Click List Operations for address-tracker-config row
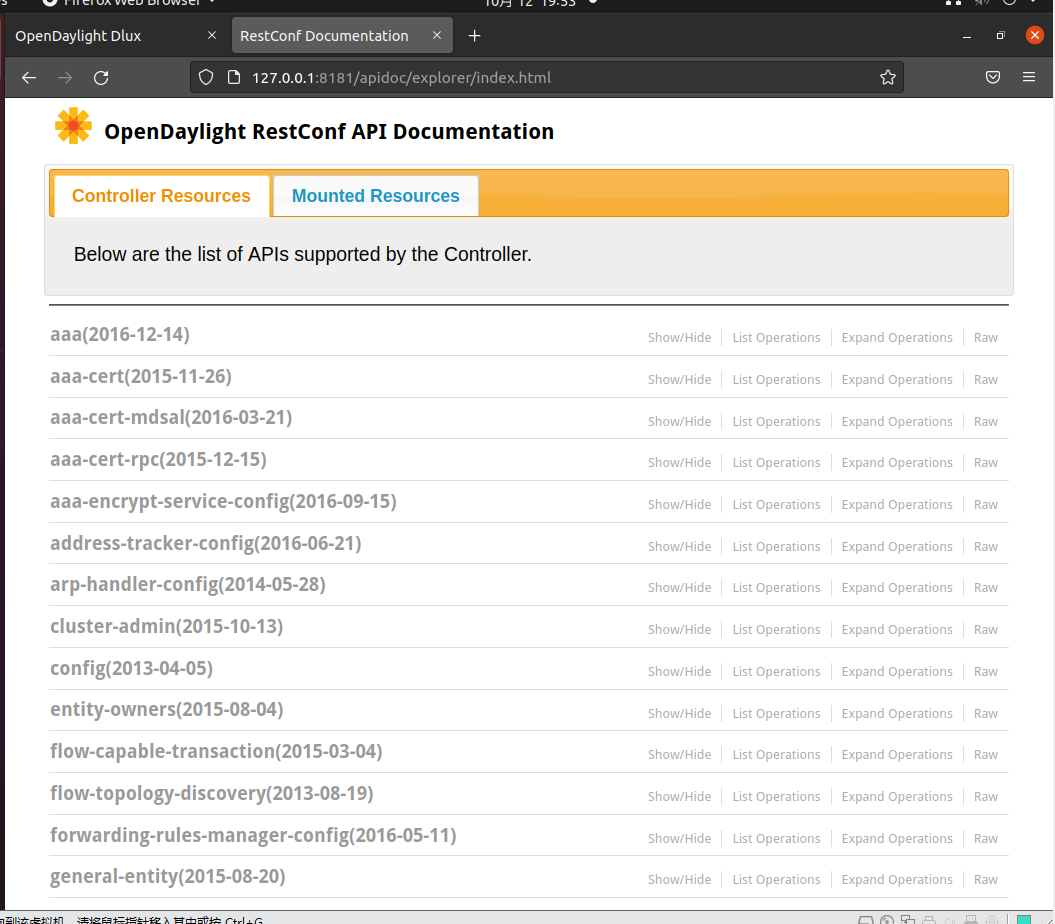Screen dimensions: 1055x924 [776, 546]
